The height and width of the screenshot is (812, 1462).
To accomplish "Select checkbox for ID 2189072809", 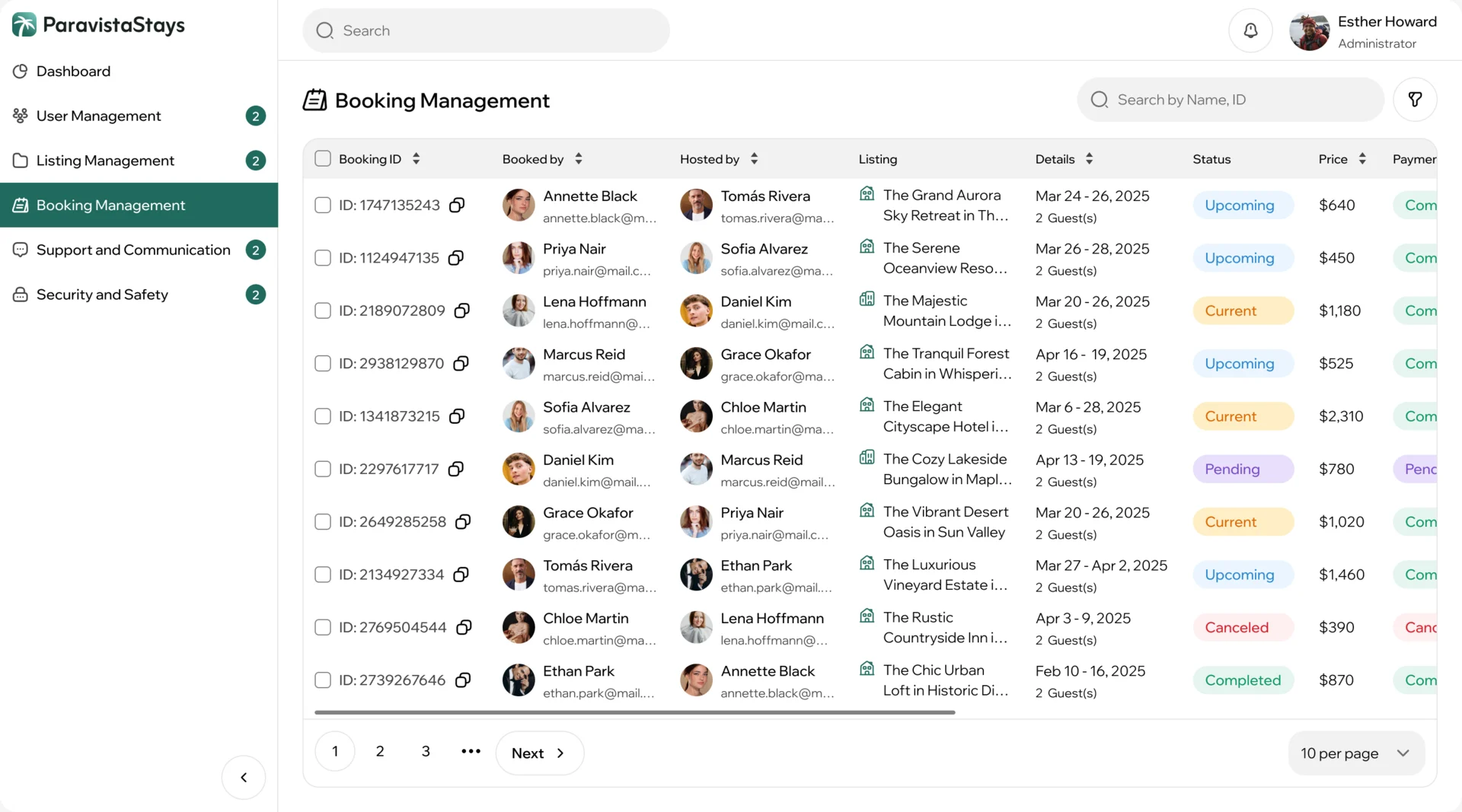I will [x=323, y=310].
